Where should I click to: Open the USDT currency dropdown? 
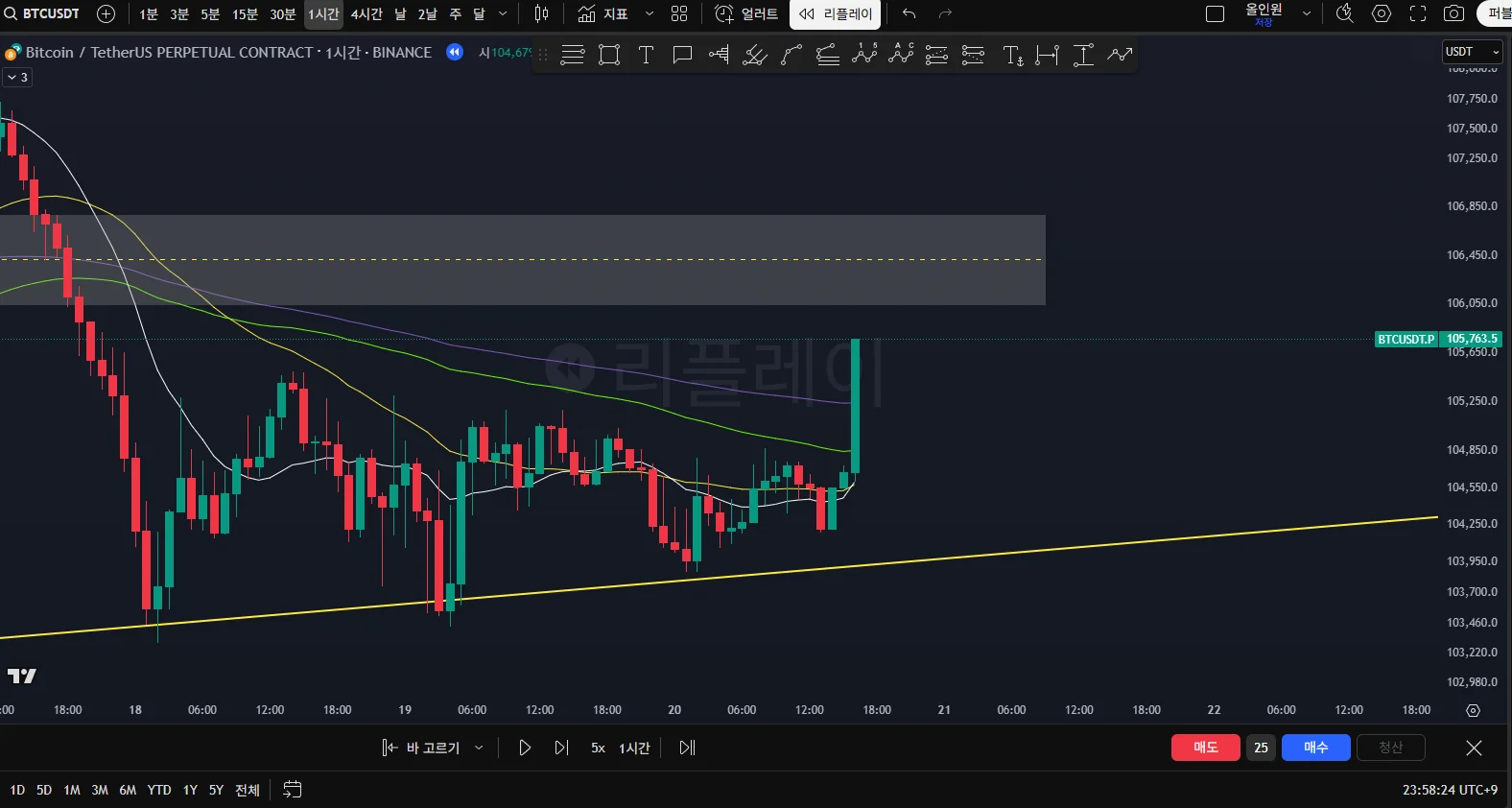tap(1472, 52)
